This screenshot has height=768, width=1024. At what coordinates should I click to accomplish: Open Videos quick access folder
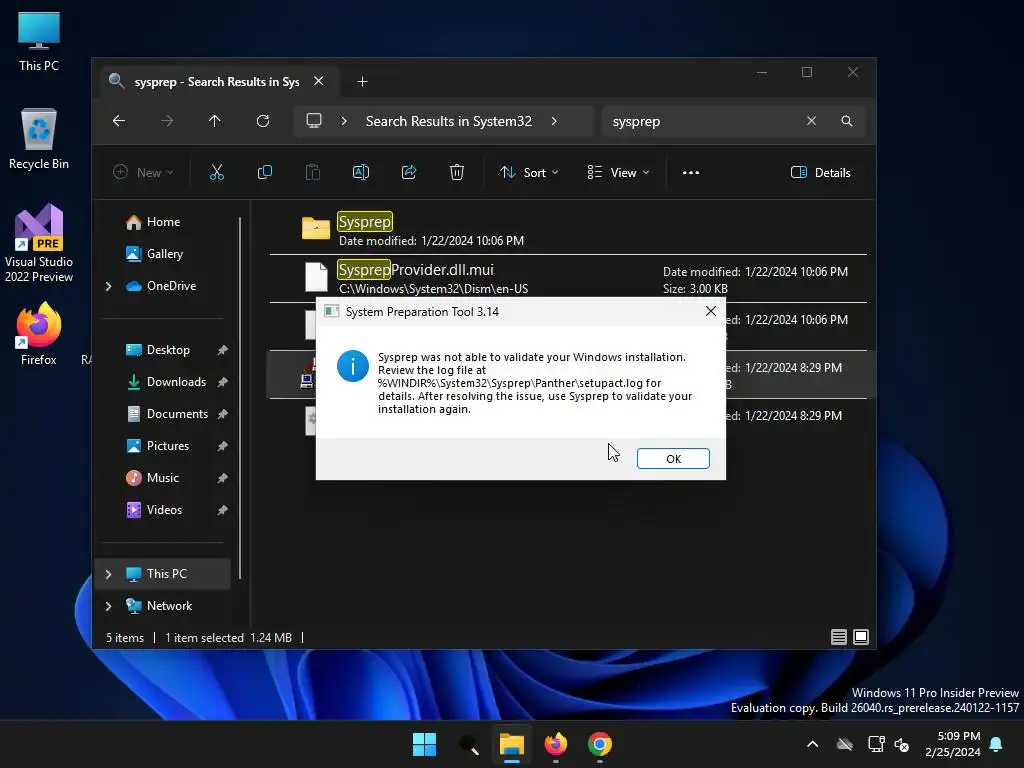(163, 510)
